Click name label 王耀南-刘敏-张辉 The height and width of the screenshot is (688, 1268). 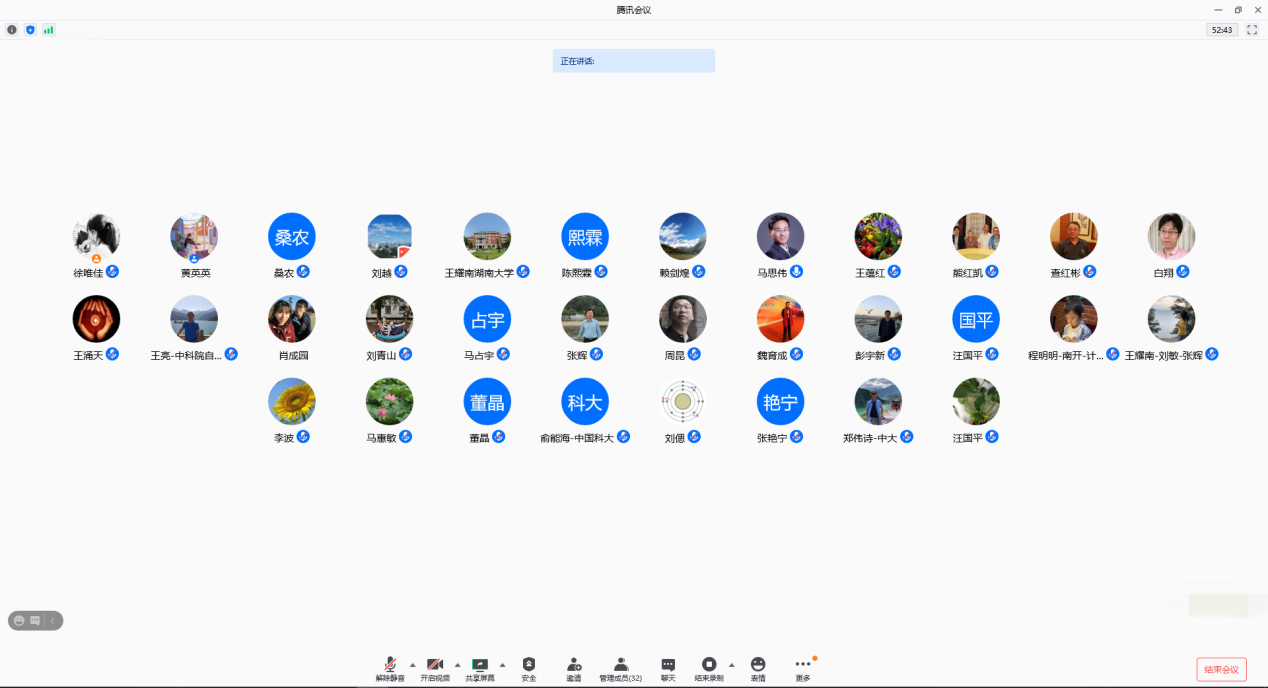click(x=1164, y=355)
